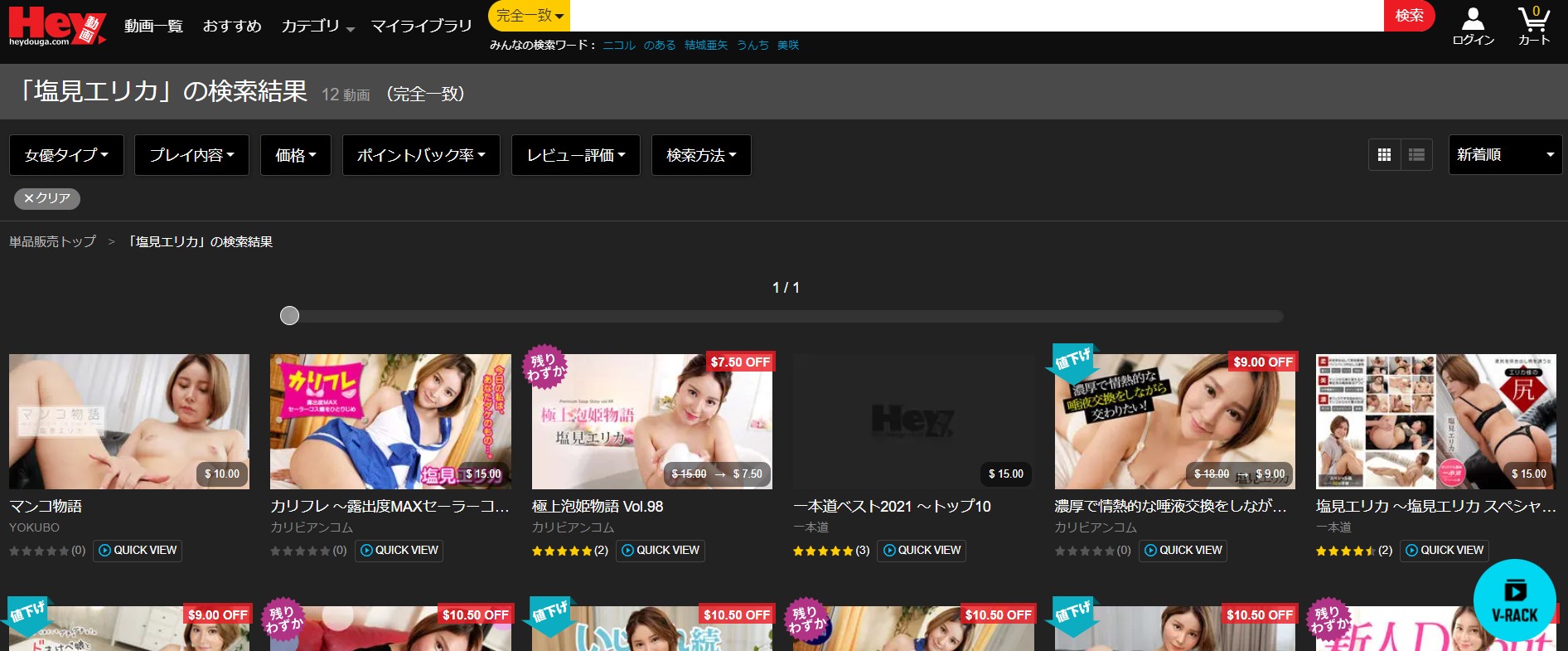This screenshot has width=1568, height=651.
Task: Open the 完全一致 search mode dropdown
Action: point(530,16)
